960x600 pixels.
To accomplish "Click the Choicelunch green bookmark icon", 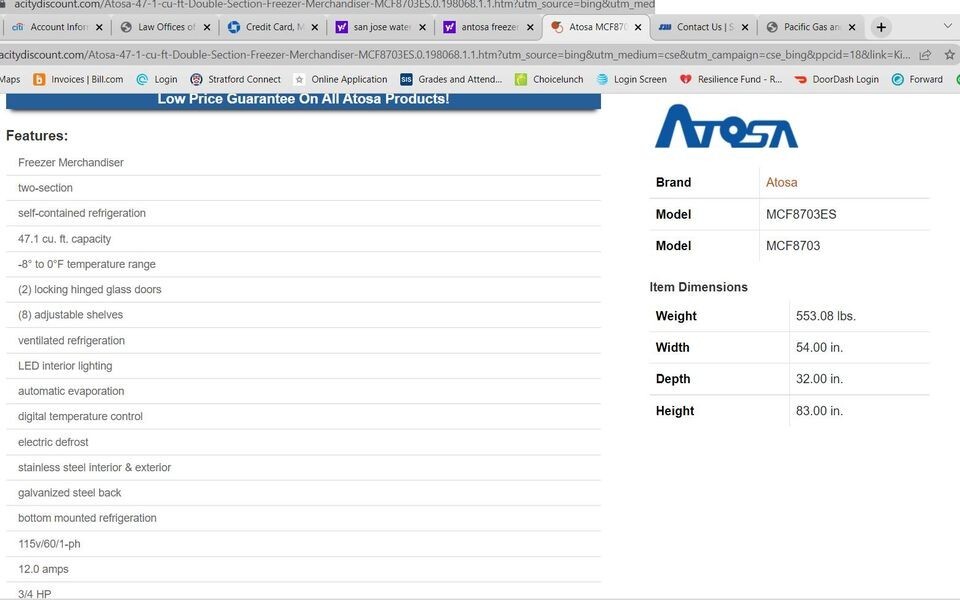I will (521, 79).
